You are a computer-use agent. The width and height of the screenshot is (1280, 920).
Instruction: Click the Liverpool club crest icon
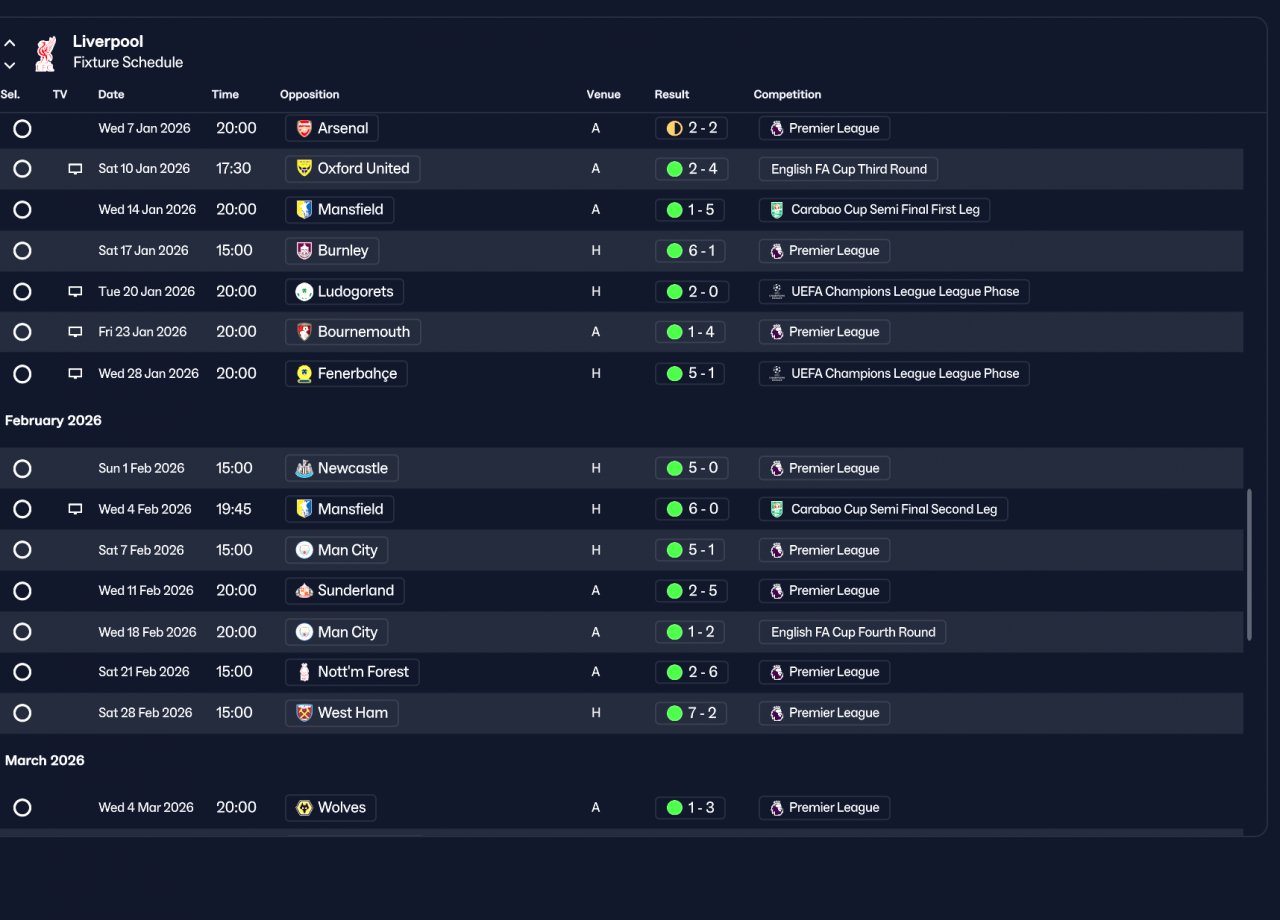pyautogui.click(x=45, y=54)
